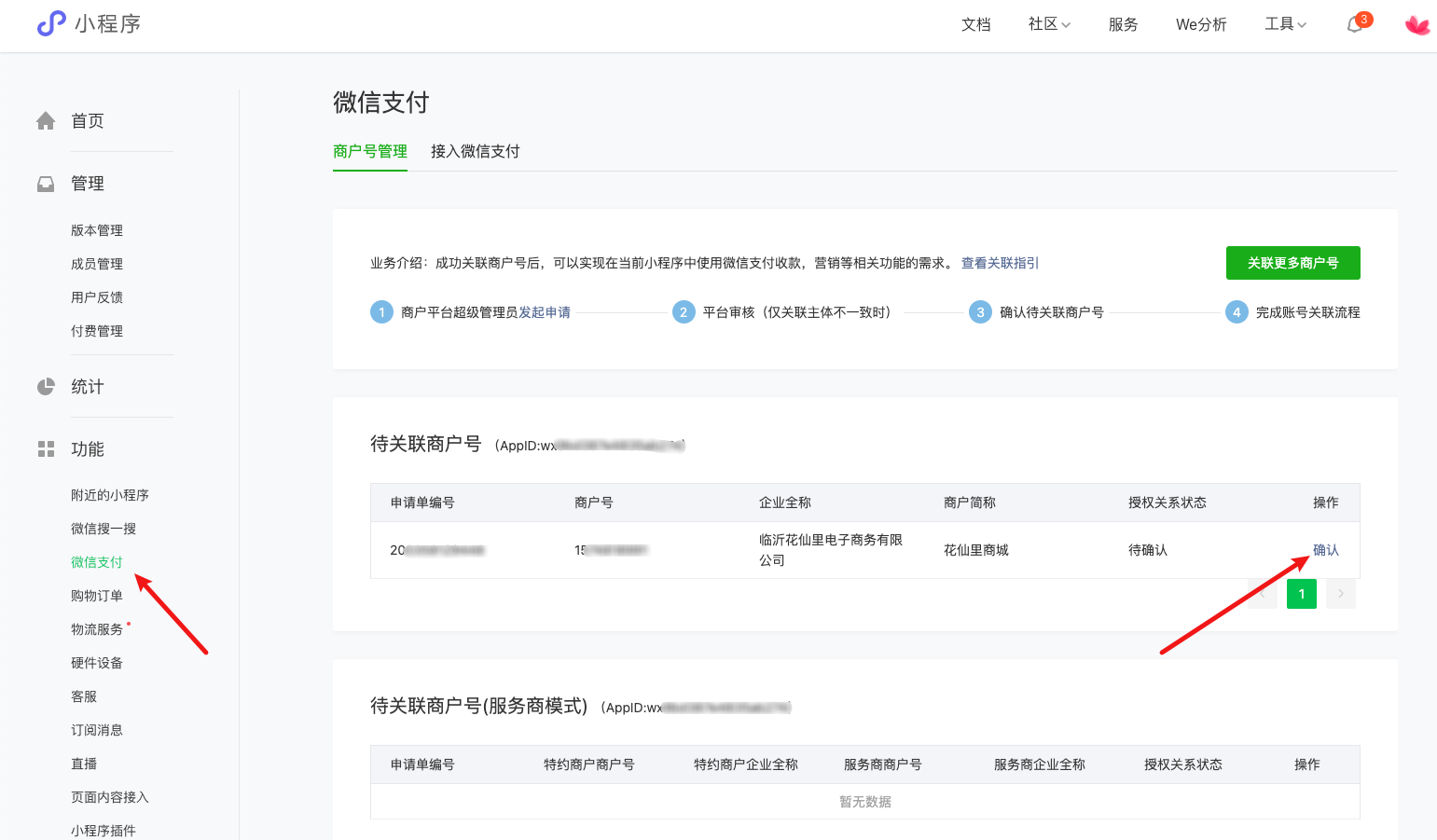Open 统计 section in sidebar
The width and height of the screenshot is (1437, 840).
(x=88, y=387)
